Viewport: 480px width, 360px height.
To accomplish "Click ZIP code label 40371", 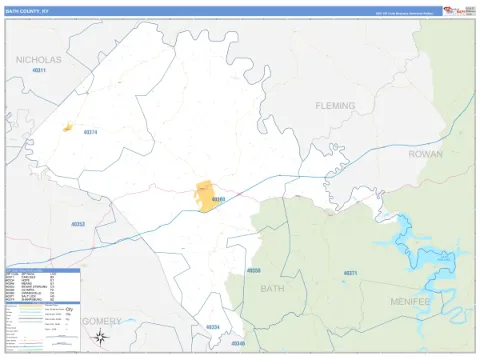I will (x=350, y=273).
